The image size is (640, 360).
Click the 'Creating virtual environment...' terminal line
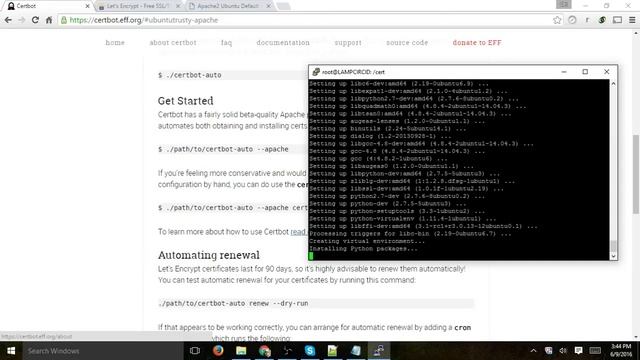pyautogui.click(x=367, y=241)
